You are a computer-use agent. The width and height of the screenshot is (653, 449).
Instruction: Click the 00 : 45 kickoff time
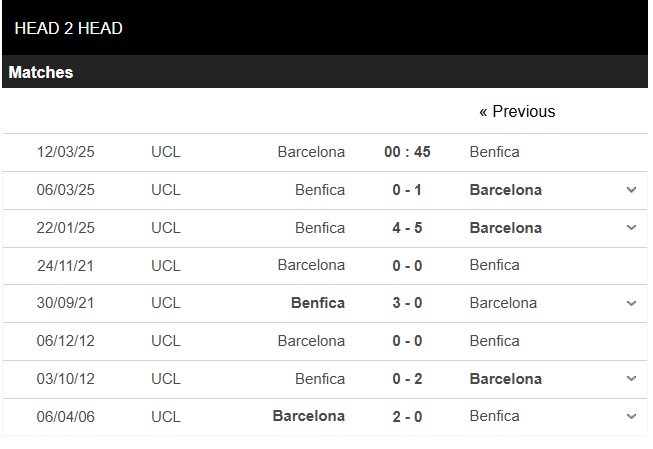tap(407, 152)
